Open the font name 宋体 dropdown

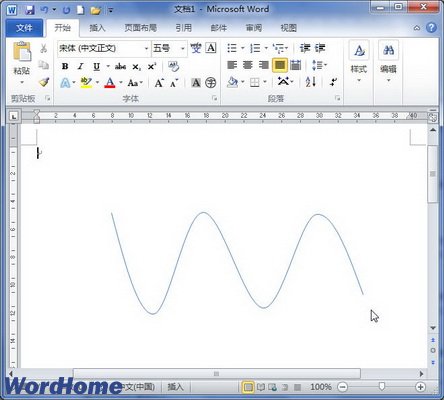(x=146, y=49)
